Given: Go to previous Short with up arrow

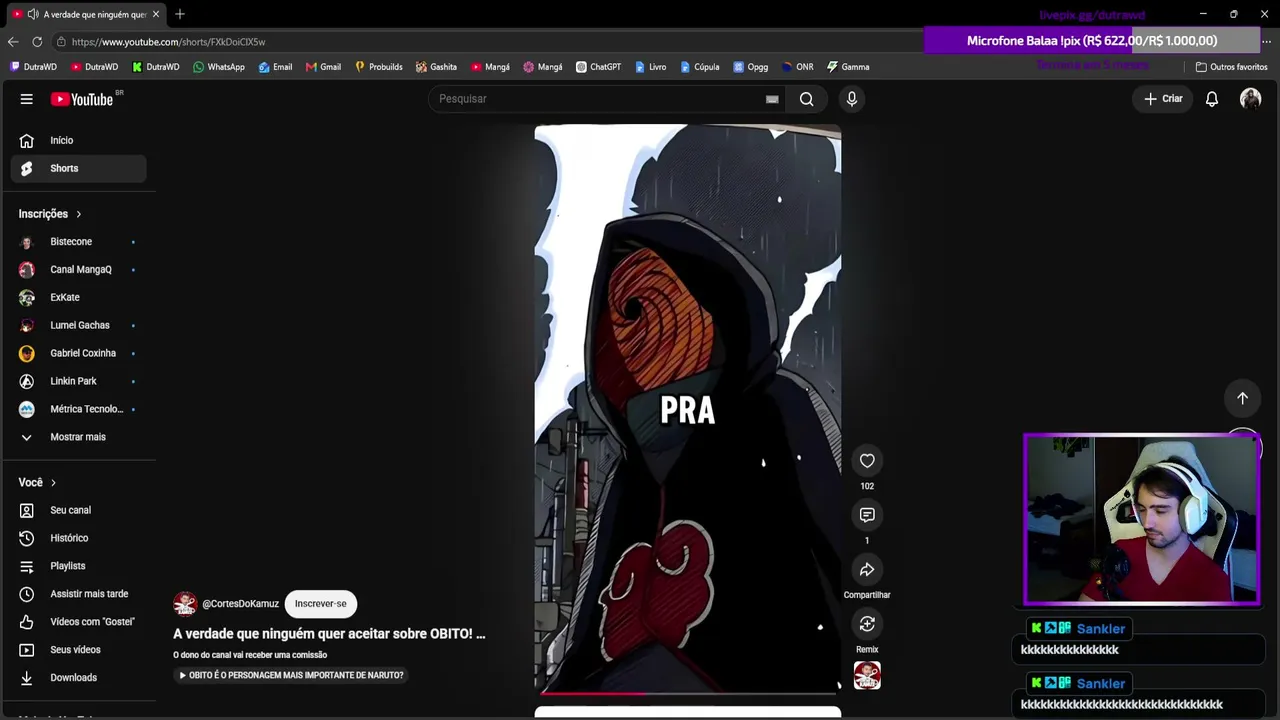Looking at the screenshot, I should [x=1242, y=398].
